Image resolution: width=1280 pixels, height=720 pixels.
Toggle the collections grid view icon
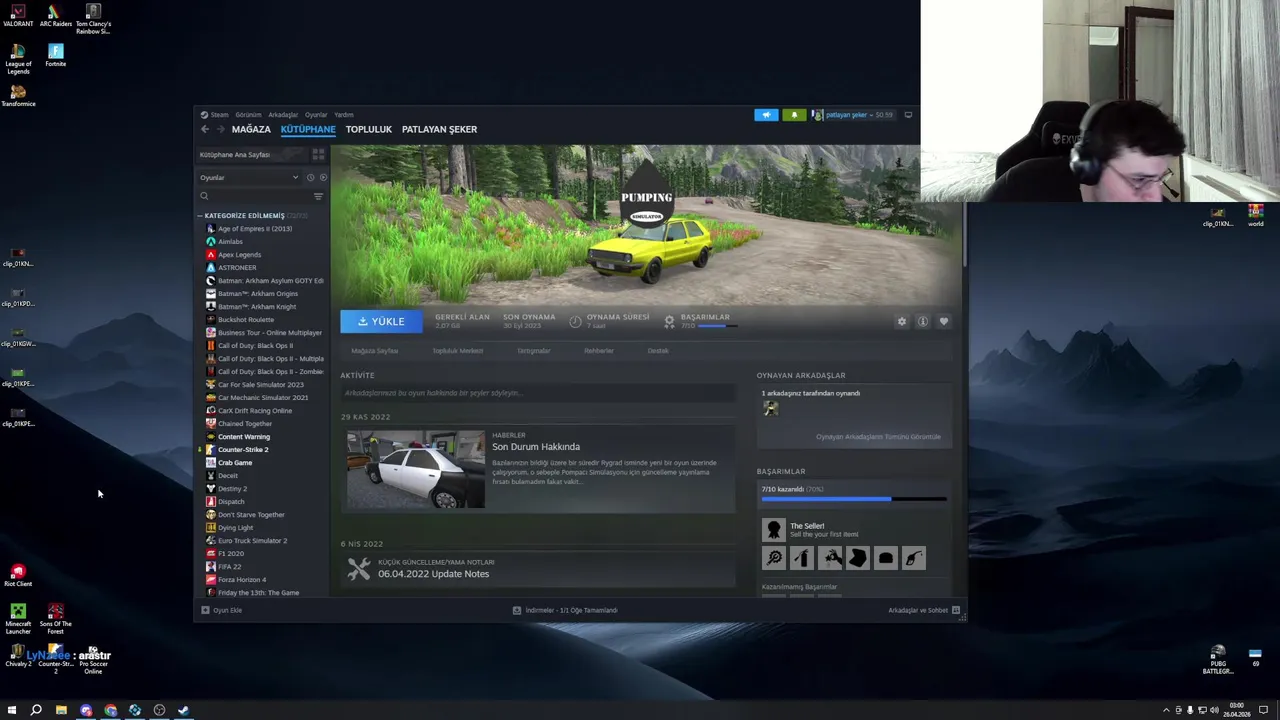click(318, 155)
